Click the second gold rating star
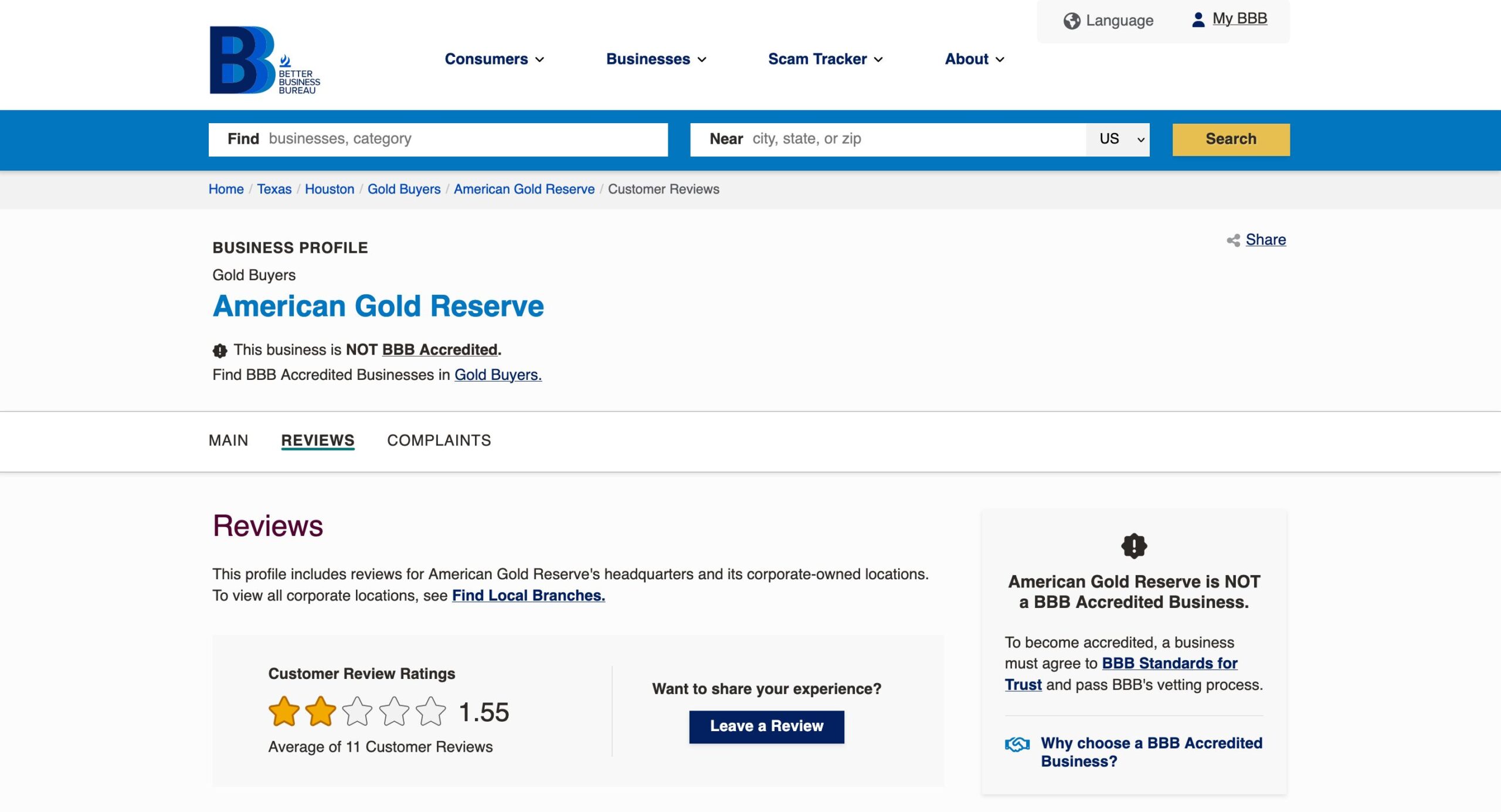The height and width of the screenshot is (812, 1501). coord(321,712)
